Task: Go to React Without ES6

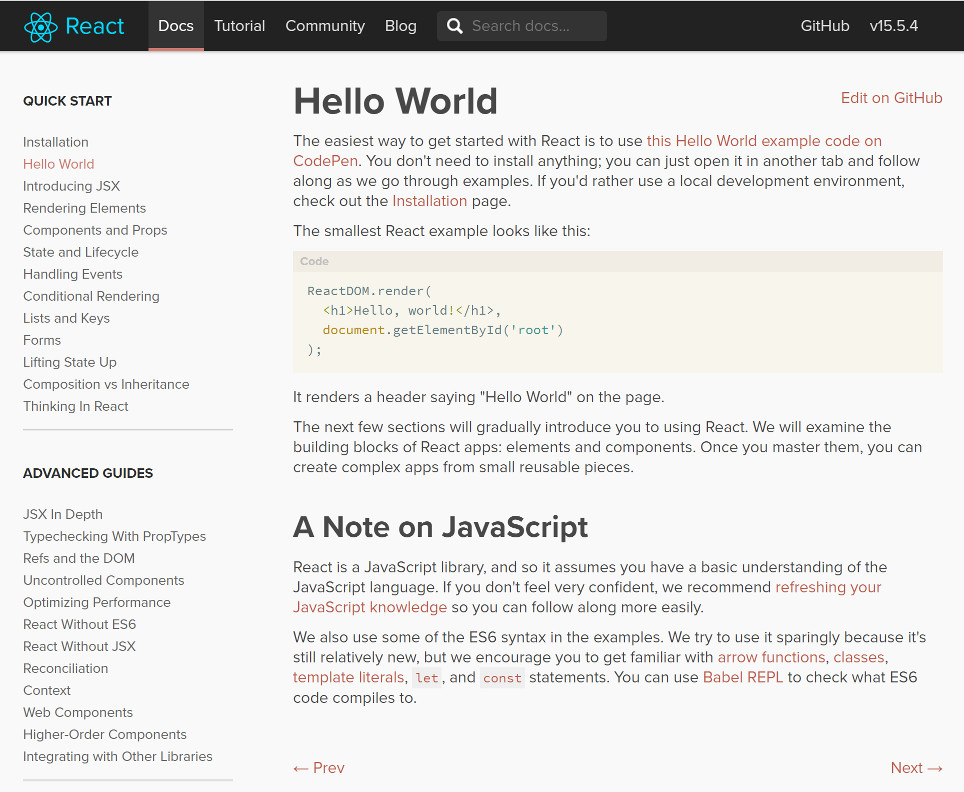Action: coord(80,625)
